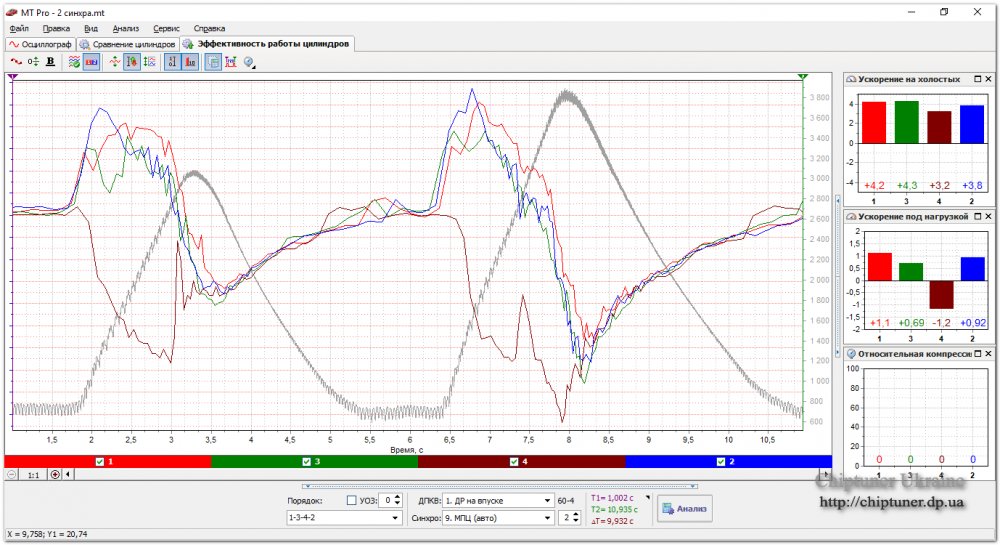This screenshot has height=545, width=1000.
Task: Toggle cylinder 3 checkbox in green band
Action: (x=306, y=461)
